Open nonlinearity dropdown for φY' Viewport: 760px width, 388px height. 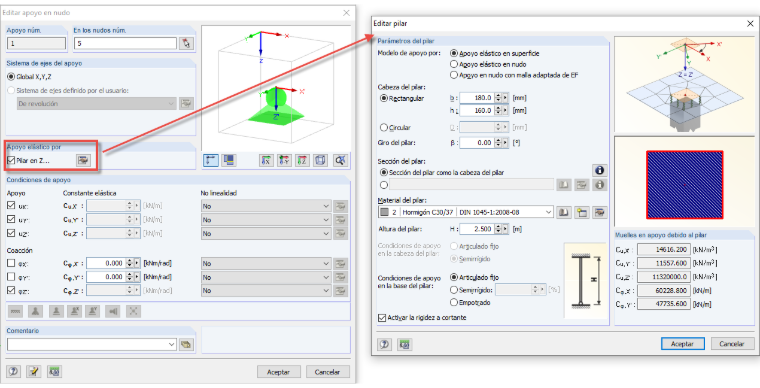[266, 277]
